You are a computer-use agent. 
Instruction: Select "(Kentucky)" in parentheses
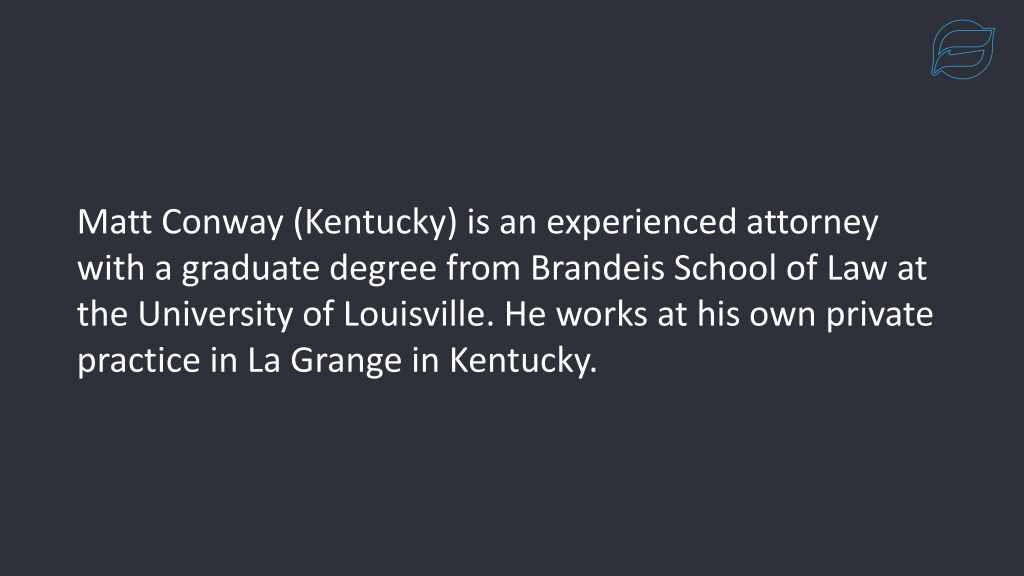(376, 222)
